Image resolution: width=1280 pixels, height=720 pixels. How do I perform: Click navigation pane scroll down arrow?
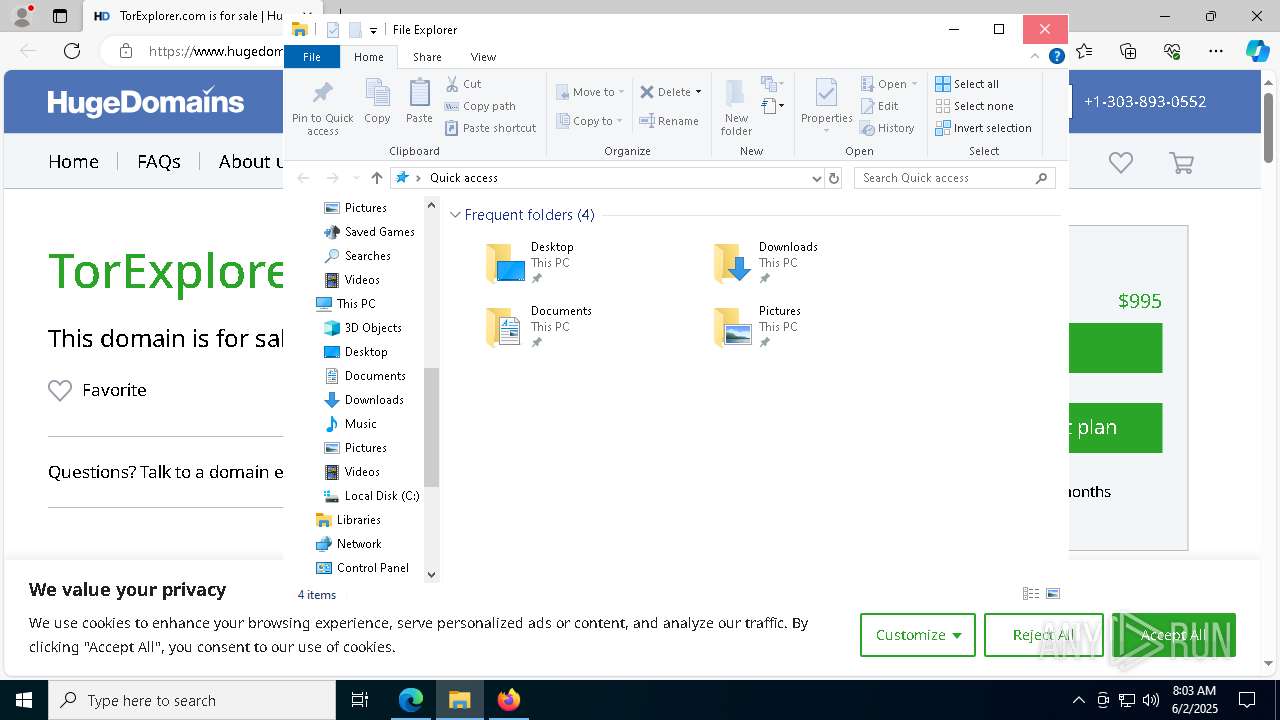pos(432,574)
